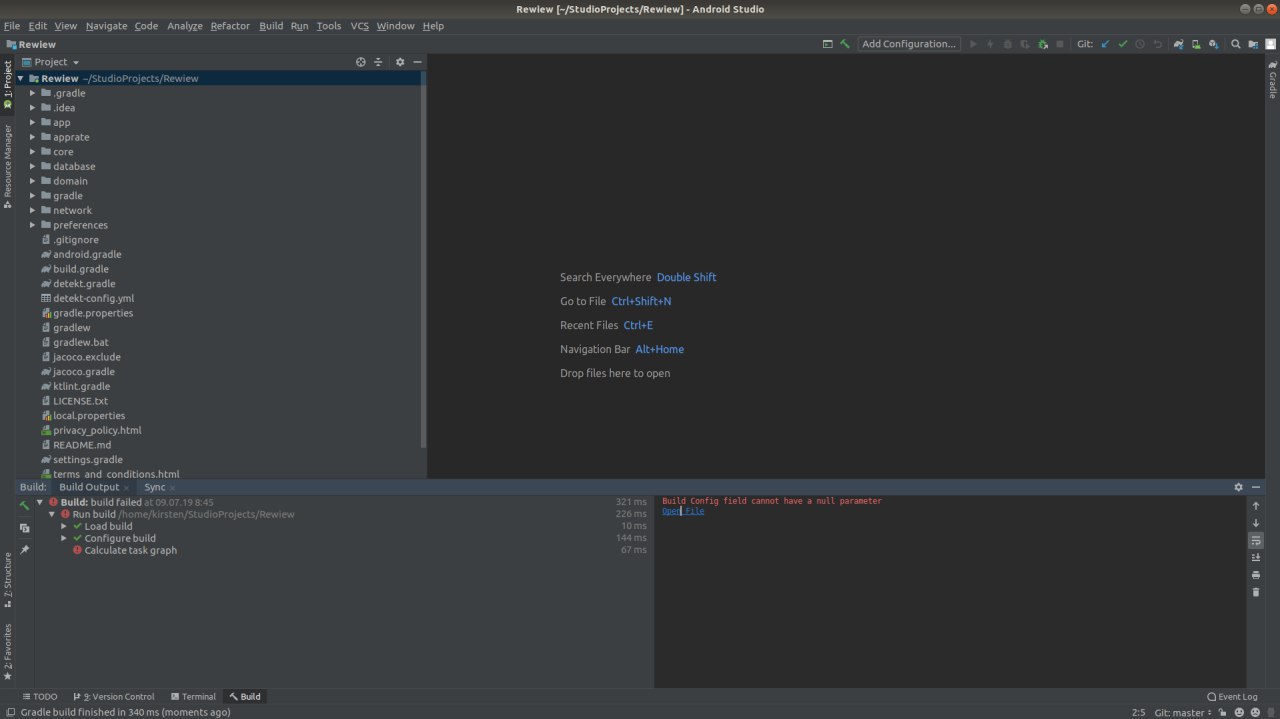Click the Print console output icon
This screenshot has width=1280, height=719.
(1256, 575)
